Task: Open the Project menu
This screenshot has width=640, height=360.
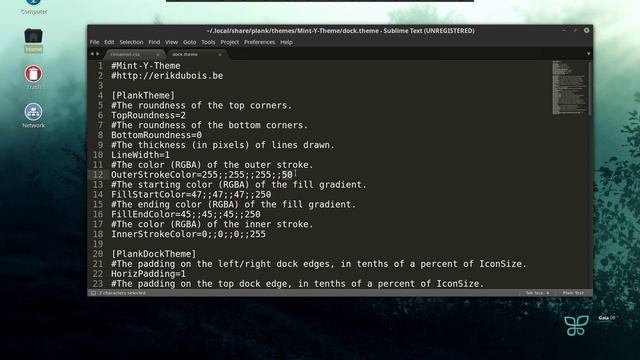Action: click(x=230, y=42)
